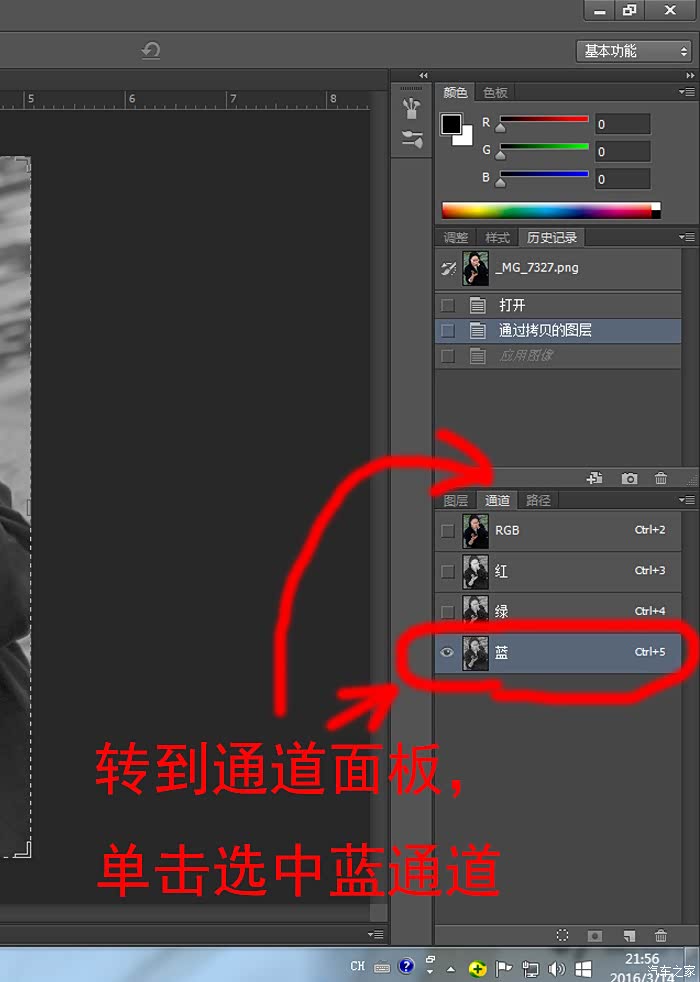Image resolution: width=700 pixels, height=982 pixels.
Task: Click the document icon of 应用图像 state
Action: click(477, 356)
